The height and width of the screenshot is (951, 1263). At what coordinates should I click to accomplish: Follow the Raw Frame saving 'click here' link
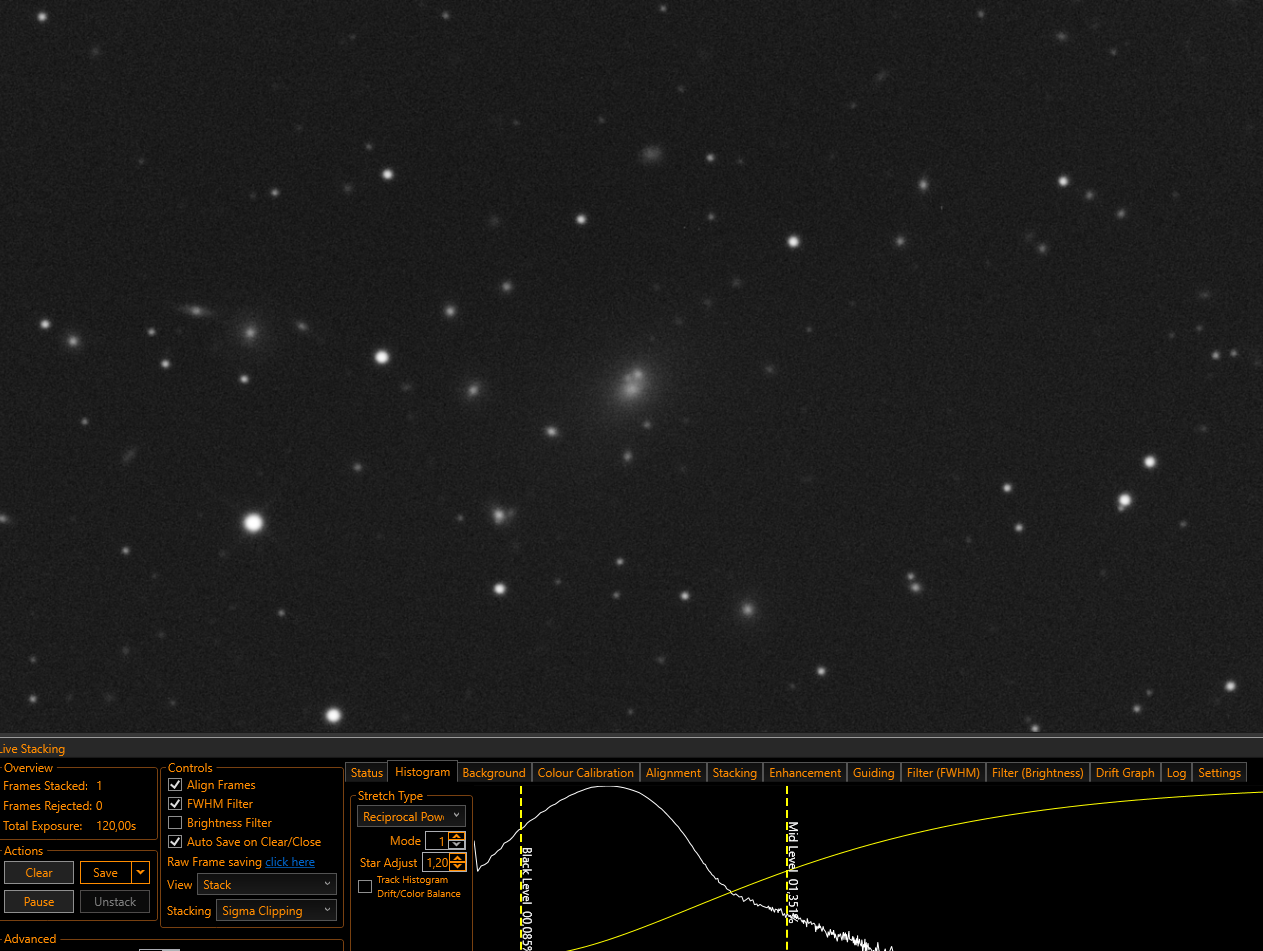[x=290, y=862]
